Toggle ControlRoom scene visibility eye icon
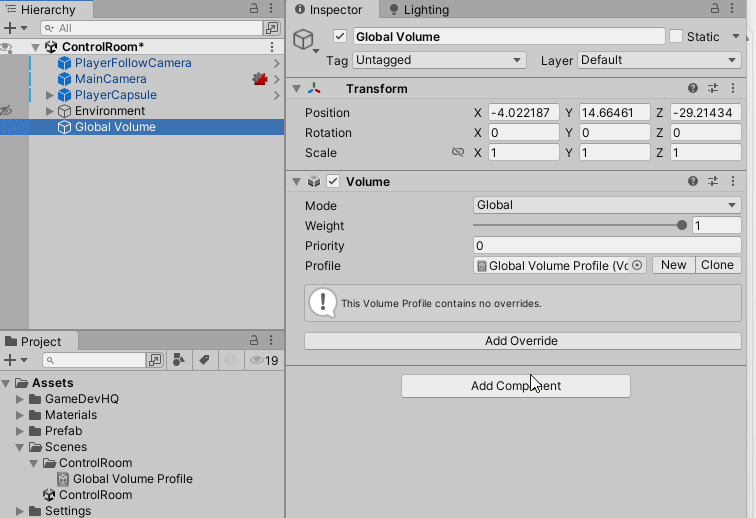This screenshot has height=518, width=756. (6, 47)
